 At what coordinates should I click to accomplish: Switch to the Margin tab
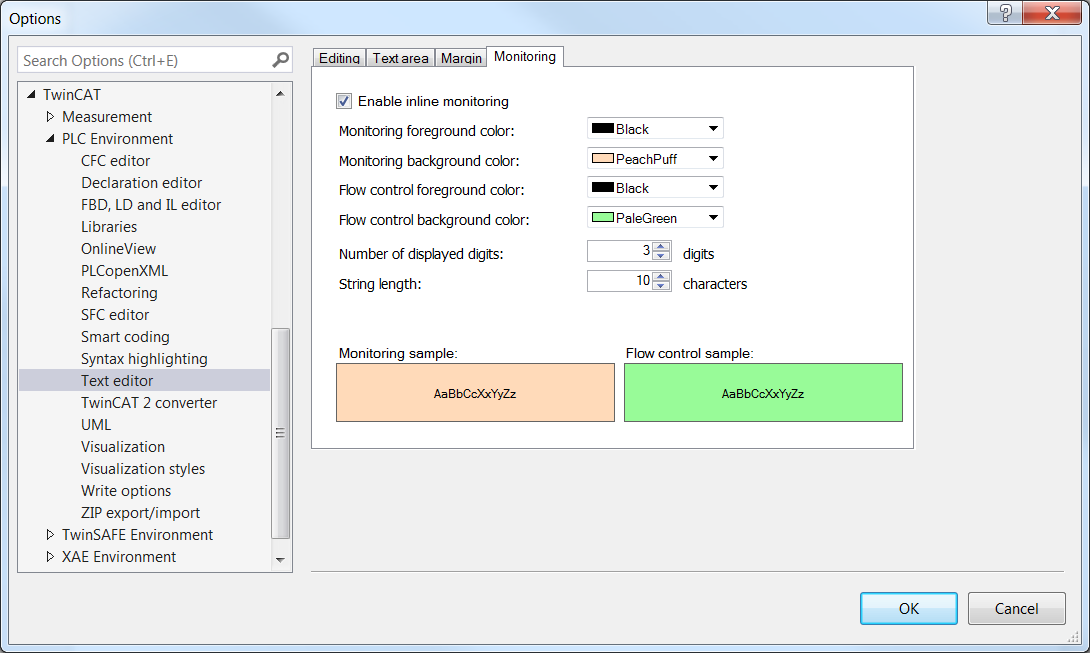click(x=461, y=58)
